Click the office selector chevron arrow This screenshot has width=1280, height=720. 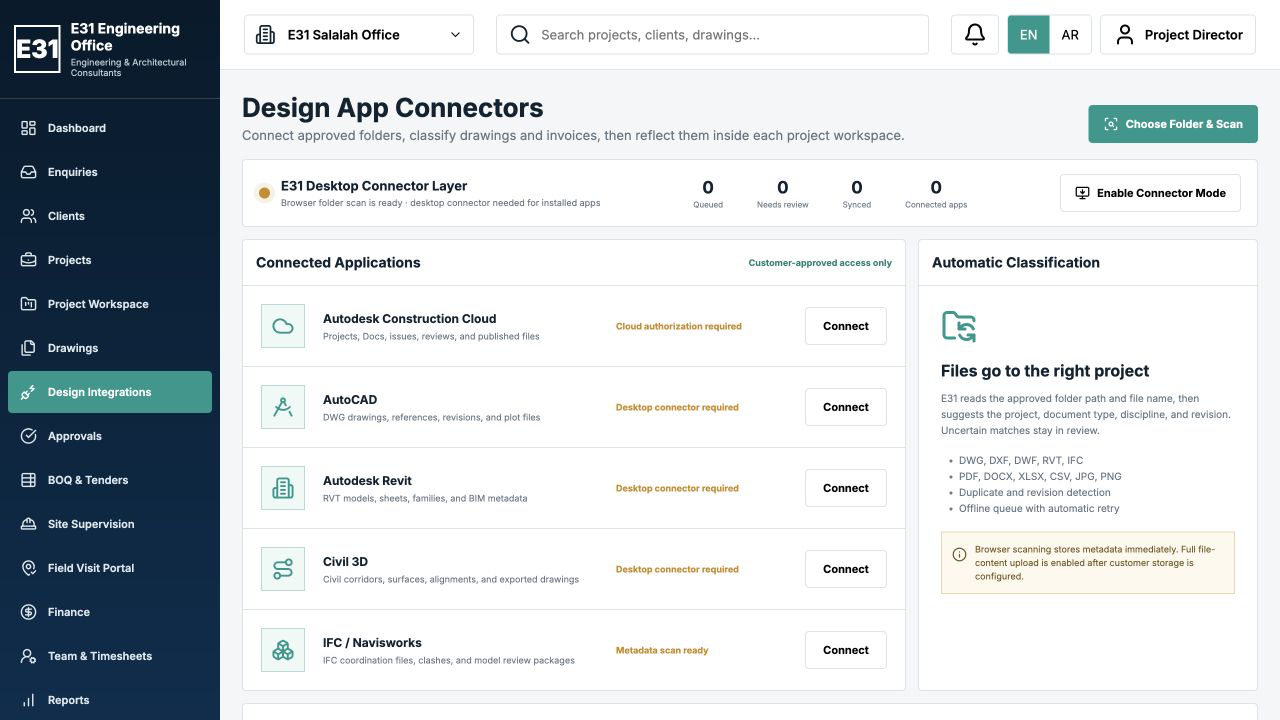[x=455, y=35]
